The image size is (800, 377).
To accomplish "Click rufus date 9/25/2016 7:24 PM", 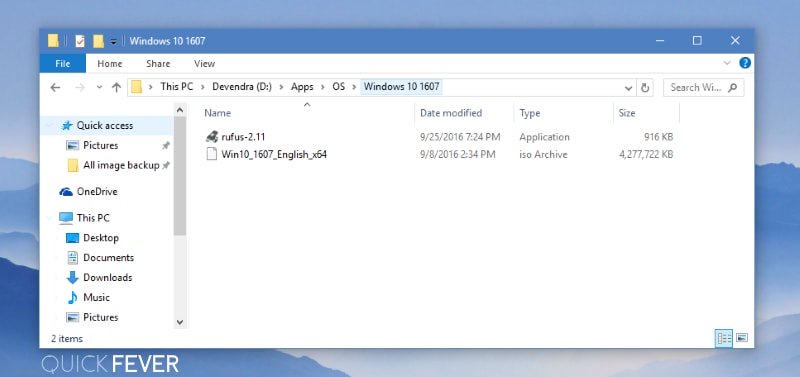I will pos(460,137).
